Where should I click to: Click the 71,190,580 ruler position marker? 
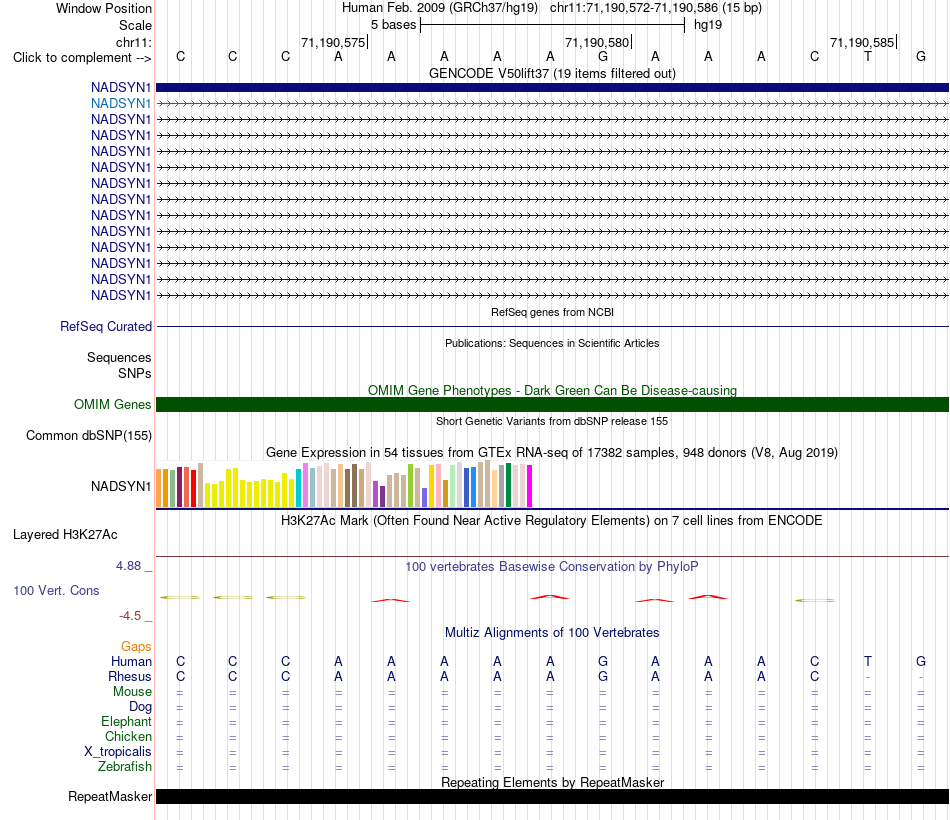[597, 42]
